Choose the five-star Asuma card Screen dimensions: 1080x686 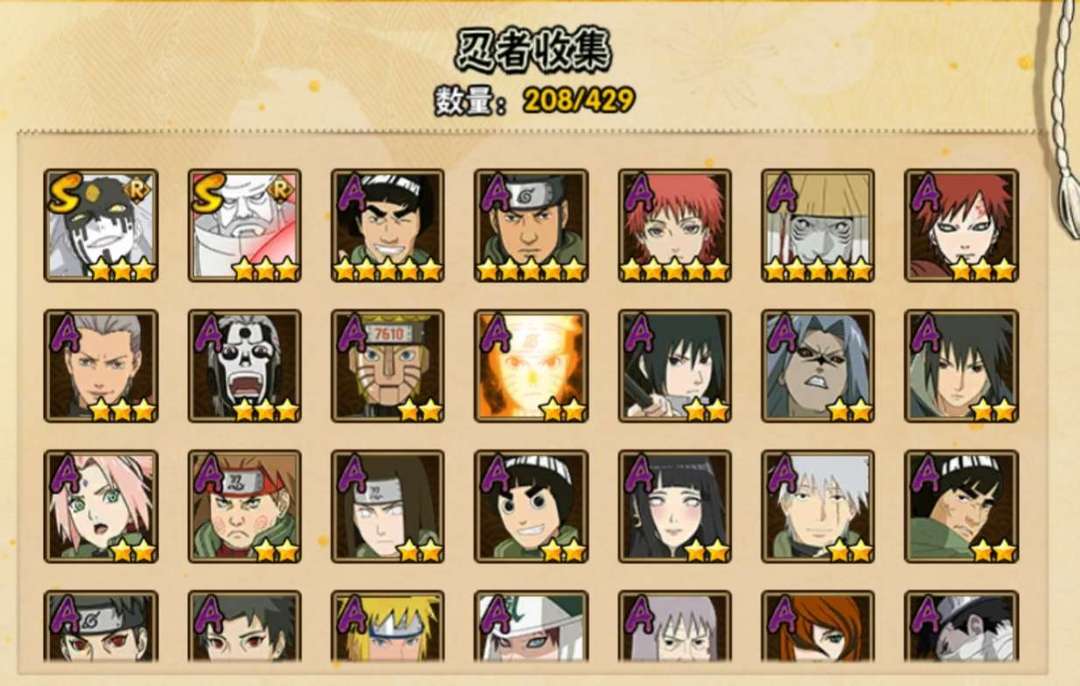(531, 225)
